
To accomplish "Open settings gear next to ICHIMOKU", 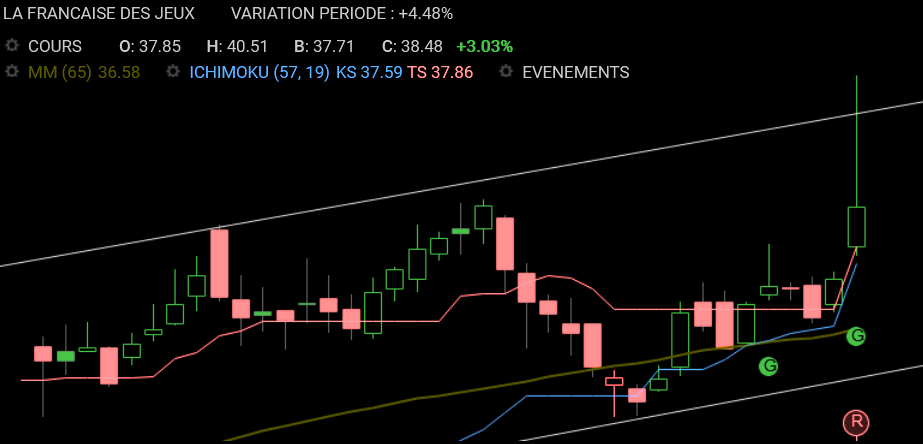I will point(172,72).
